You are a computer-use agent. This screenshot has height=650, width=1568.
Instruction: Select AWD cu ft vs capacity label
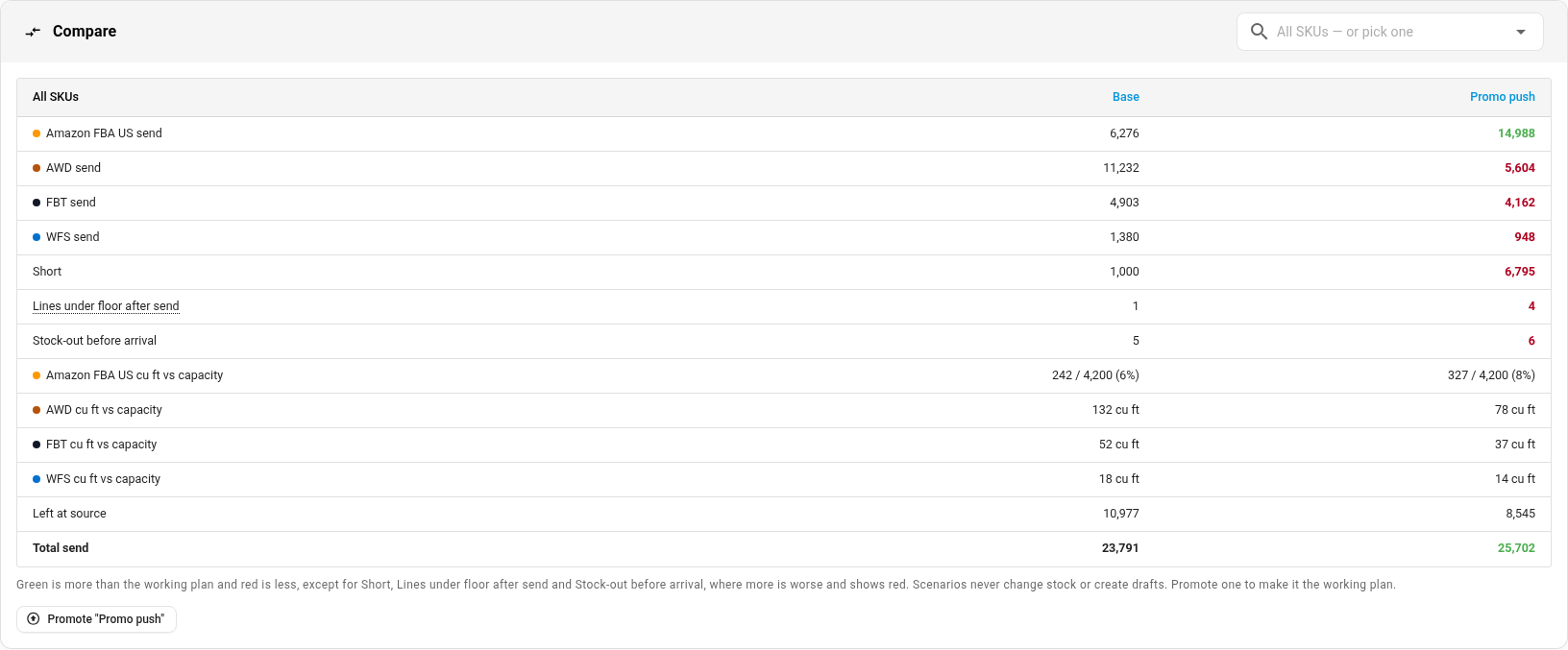point(104,410)
